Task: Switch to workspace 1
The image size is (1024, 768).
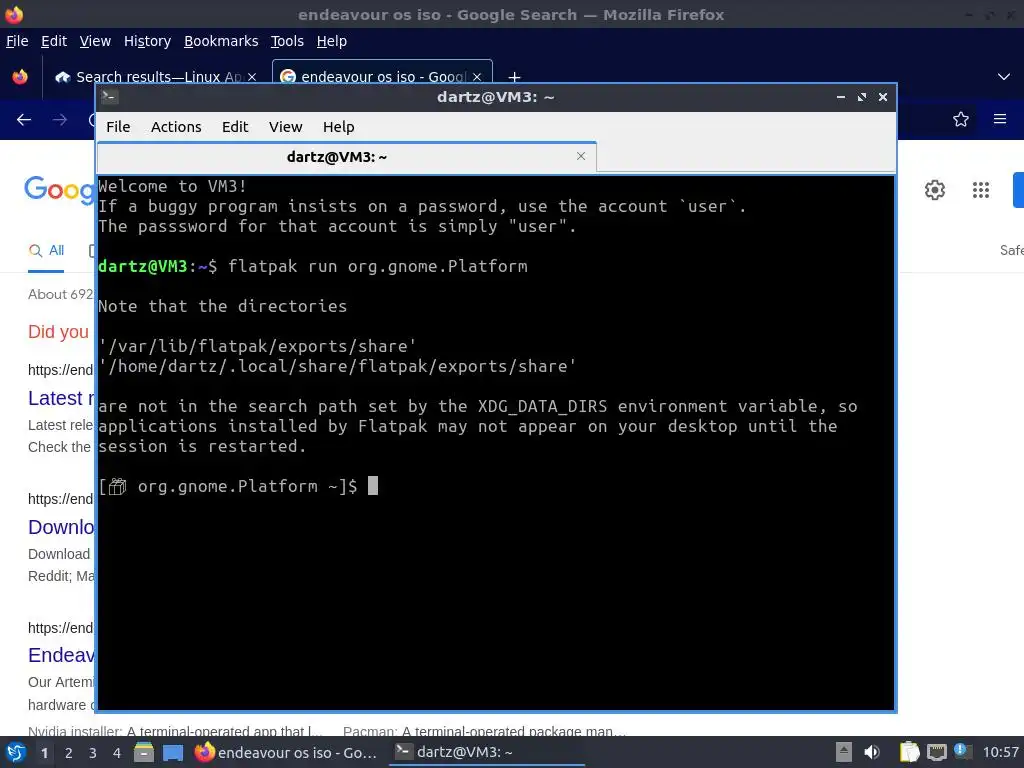Action: [x=44, y=753]
